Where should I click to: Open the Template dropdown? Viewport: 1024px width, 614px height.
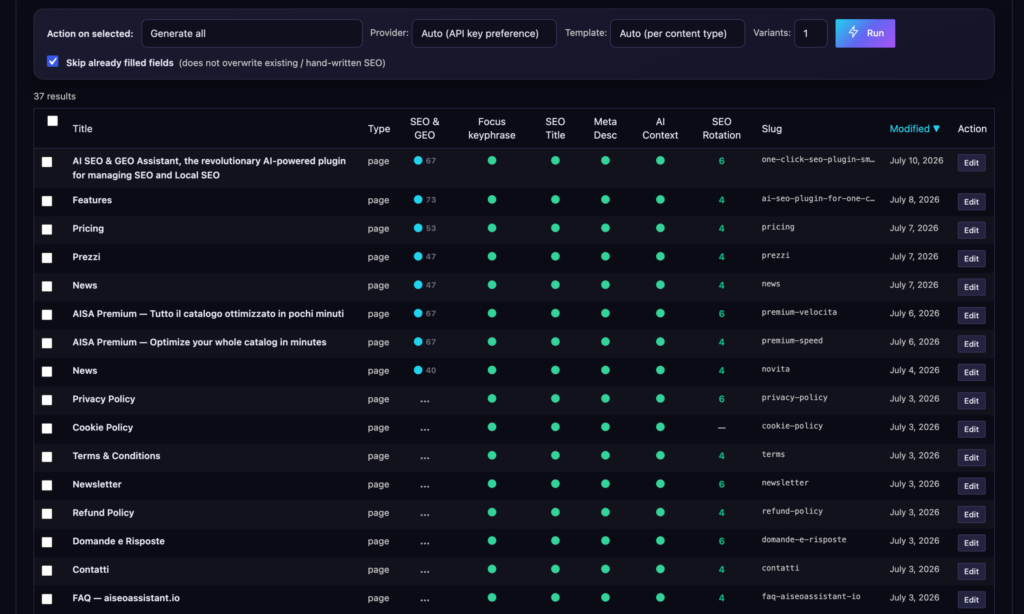[677, 33]
